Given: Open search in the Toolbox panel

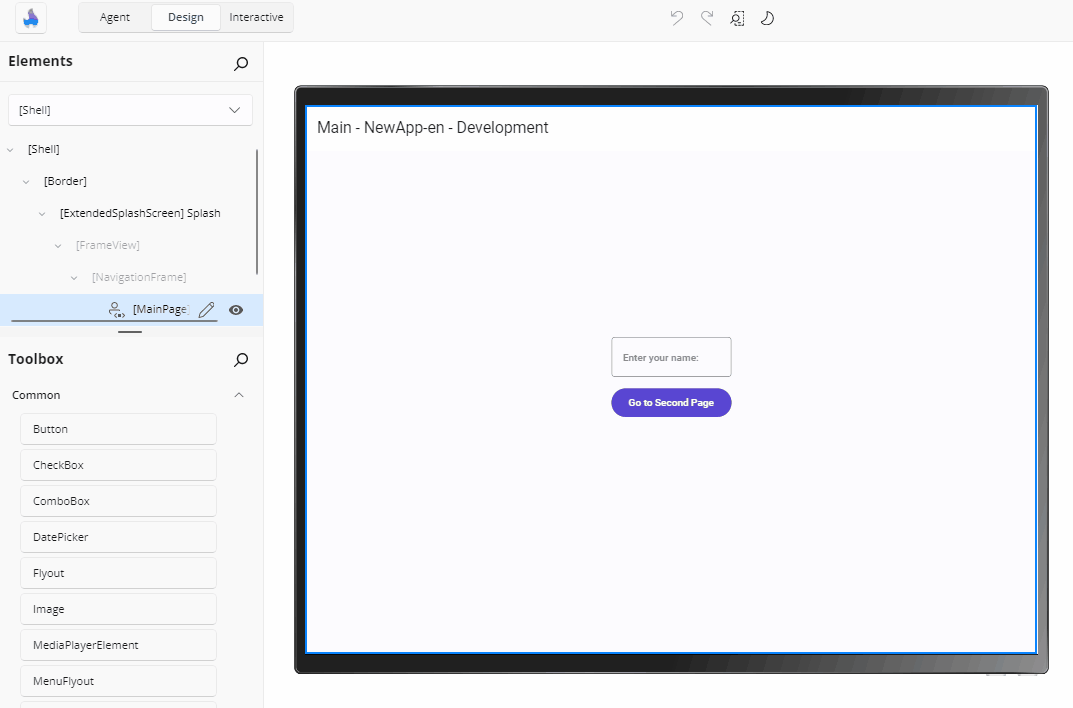Looking at the screenshot, I should 240,360.
